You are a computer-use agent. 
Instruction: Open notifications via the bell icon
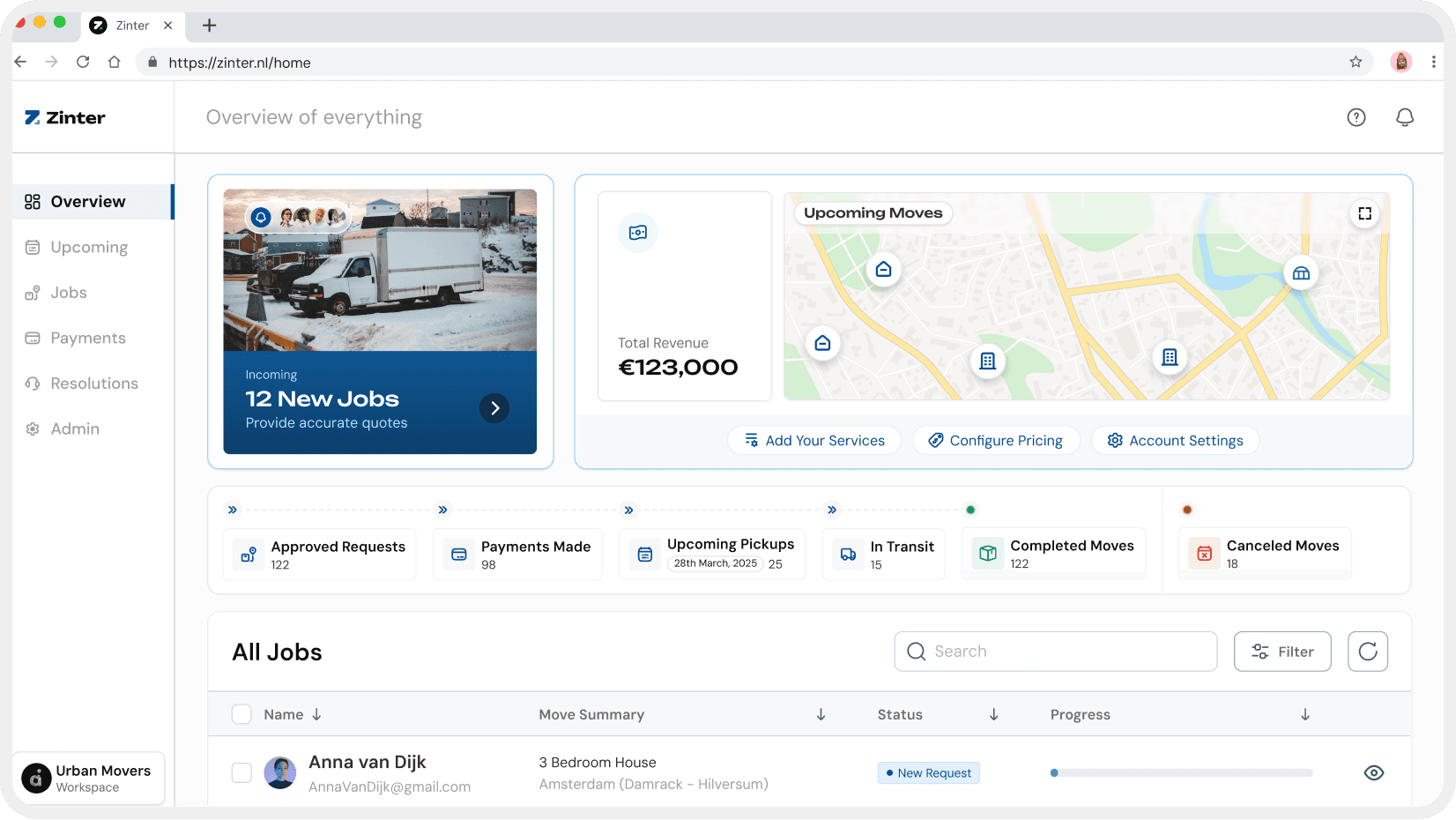1405,116
